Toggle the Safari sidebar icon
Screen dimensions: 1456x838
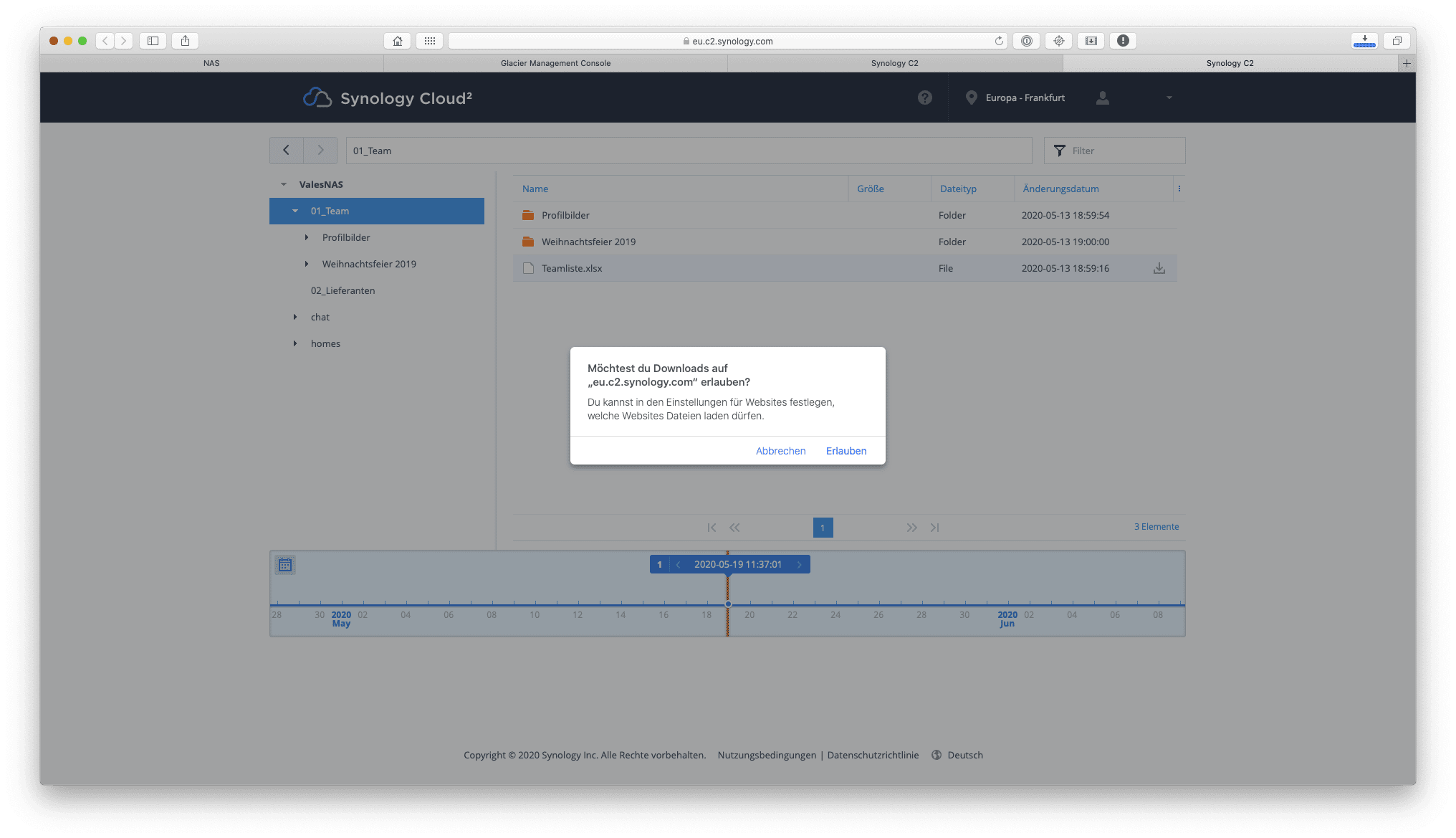pyautogui.click(x=153, y=41)
